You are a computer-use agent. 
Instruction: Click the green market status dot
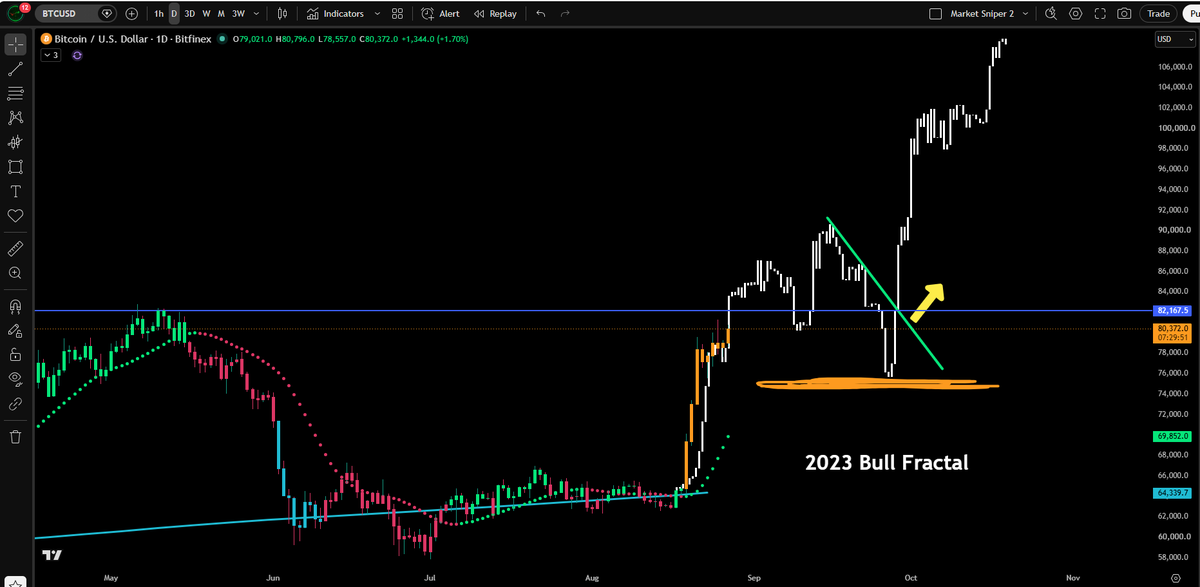pyautogui.click(x=222, y=39)
